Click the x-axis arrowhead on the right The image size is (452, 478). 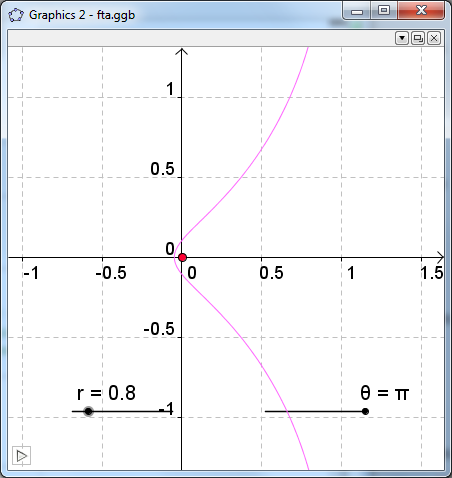pos(440,257)
